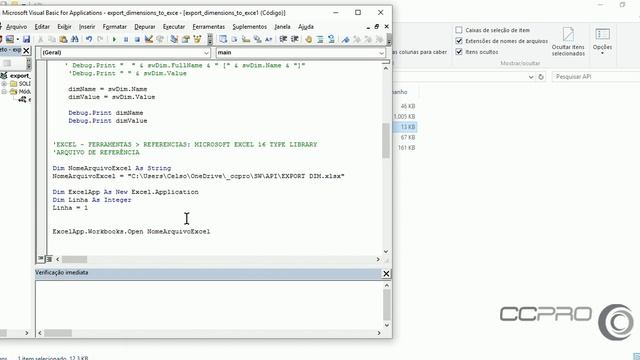Uncheck 'Itens ocultos' checkbox in Explorer

(459, 52)
